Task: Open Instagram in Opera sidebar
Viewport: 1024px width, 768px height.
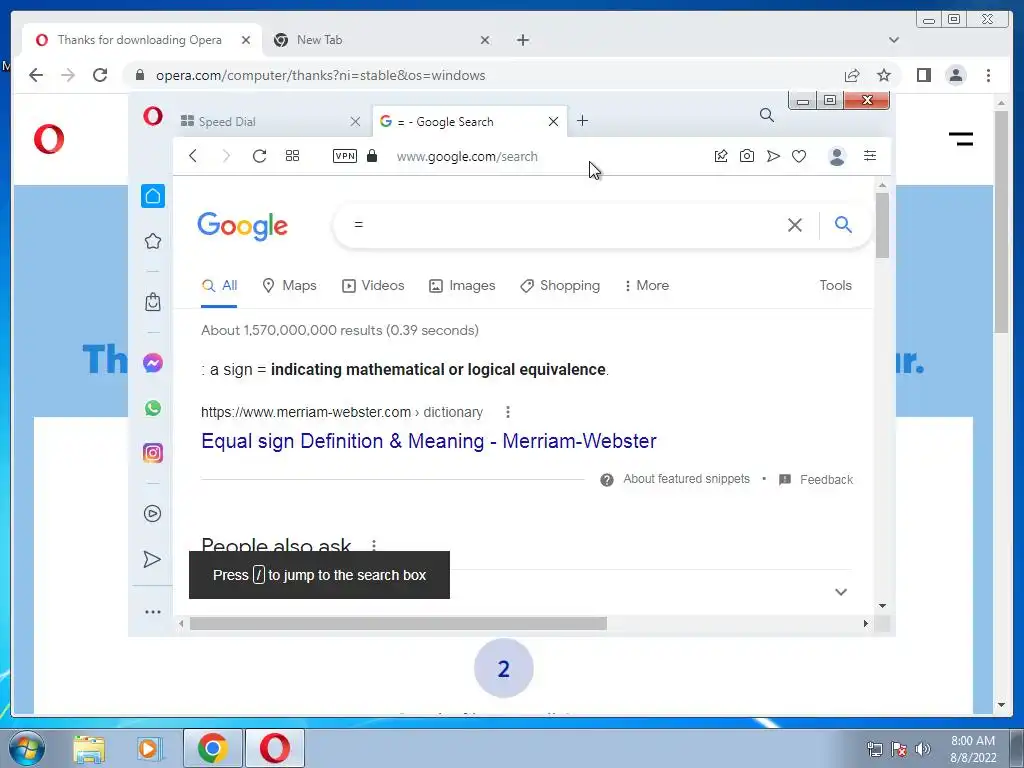Action: tap(153, 453)
